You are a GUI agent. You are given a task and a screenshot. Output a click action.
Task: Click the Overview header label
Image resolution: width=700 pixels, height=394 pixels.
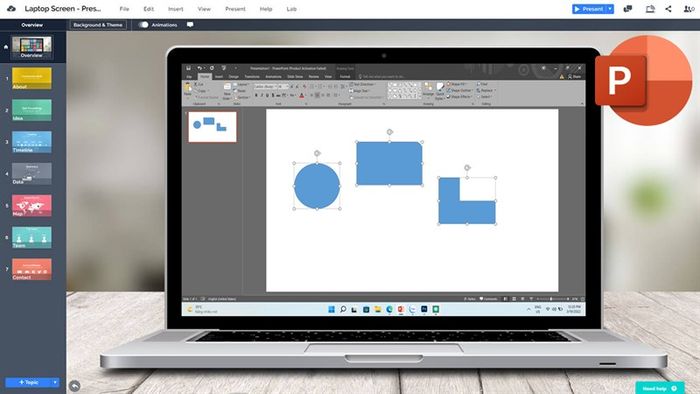(32, 25)
